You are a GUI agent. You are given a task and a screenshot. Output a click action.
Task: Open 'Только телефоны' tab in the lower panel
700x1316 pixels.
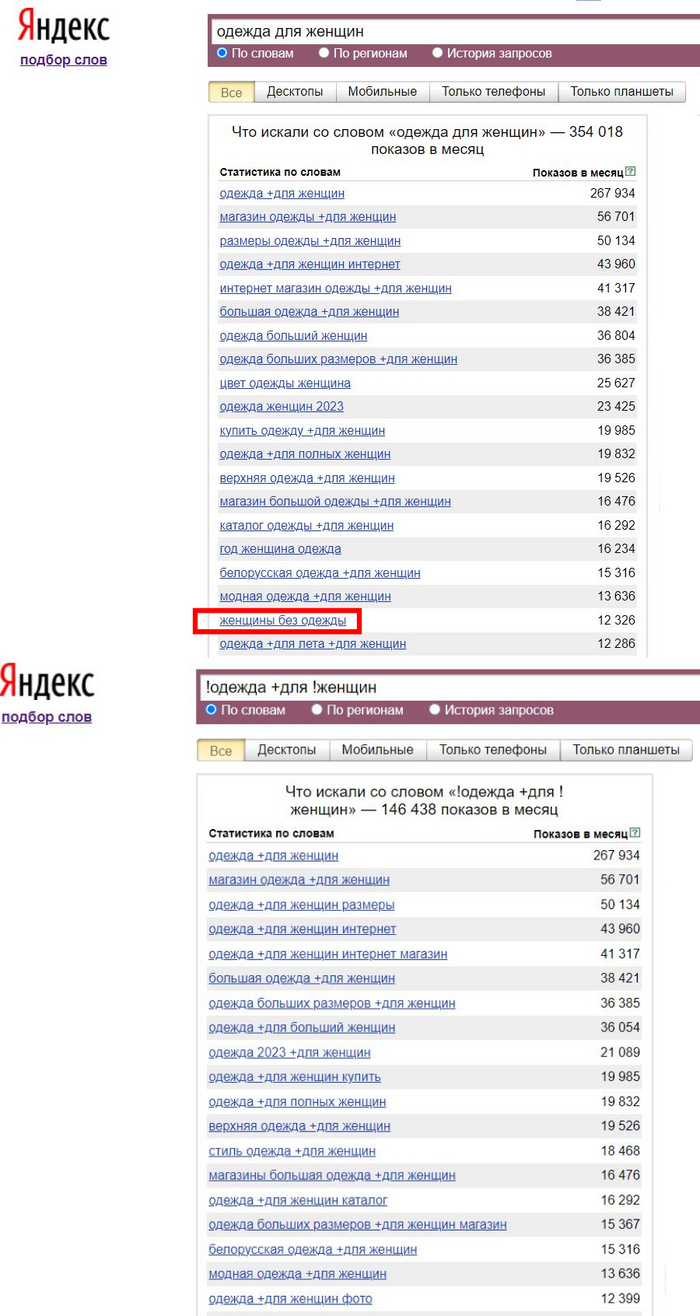493,750
